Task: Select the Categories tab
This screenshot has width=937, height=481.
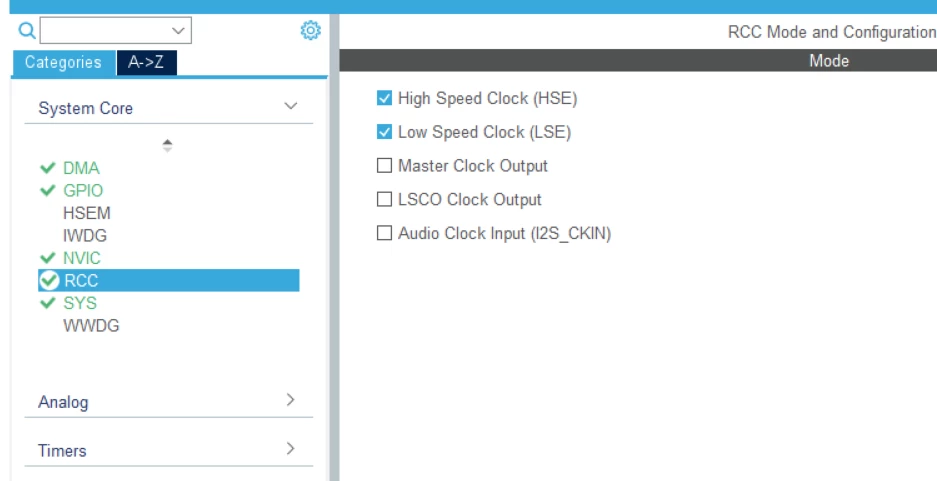Action: point(63,62)
